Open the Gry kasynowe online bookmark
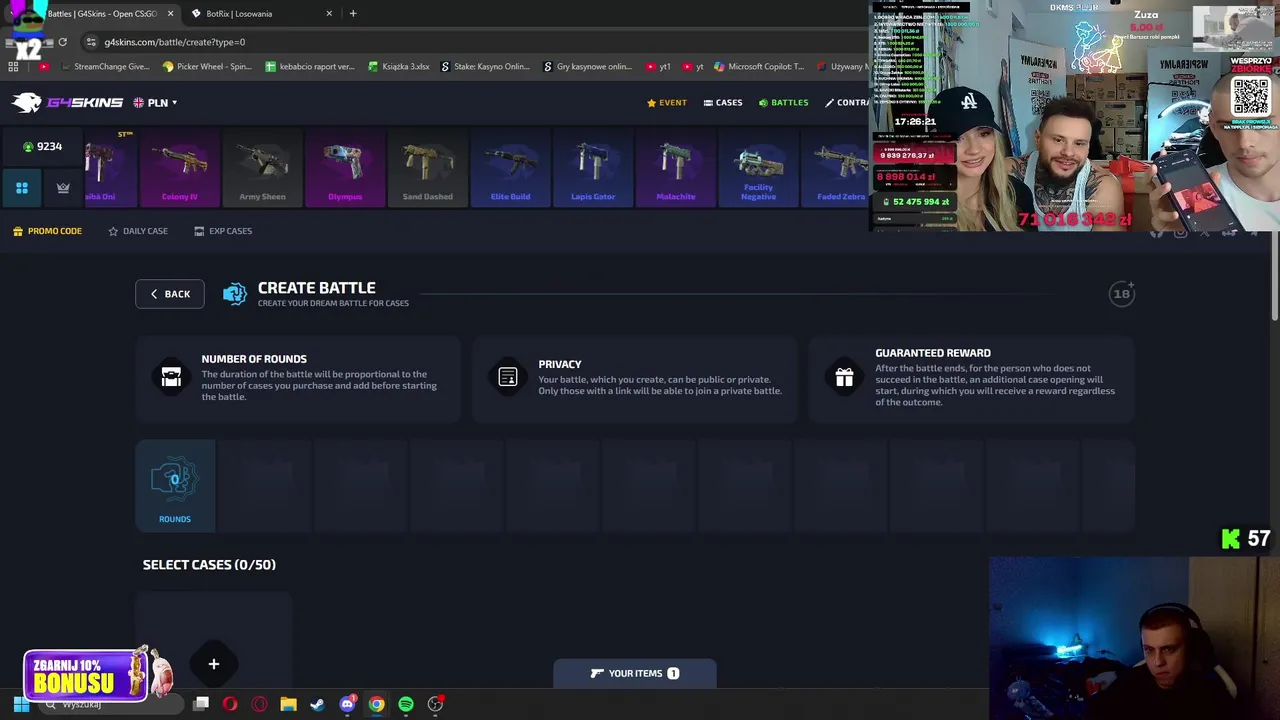This screenshot has width=1280, height=720. click(x=588, y=67)
